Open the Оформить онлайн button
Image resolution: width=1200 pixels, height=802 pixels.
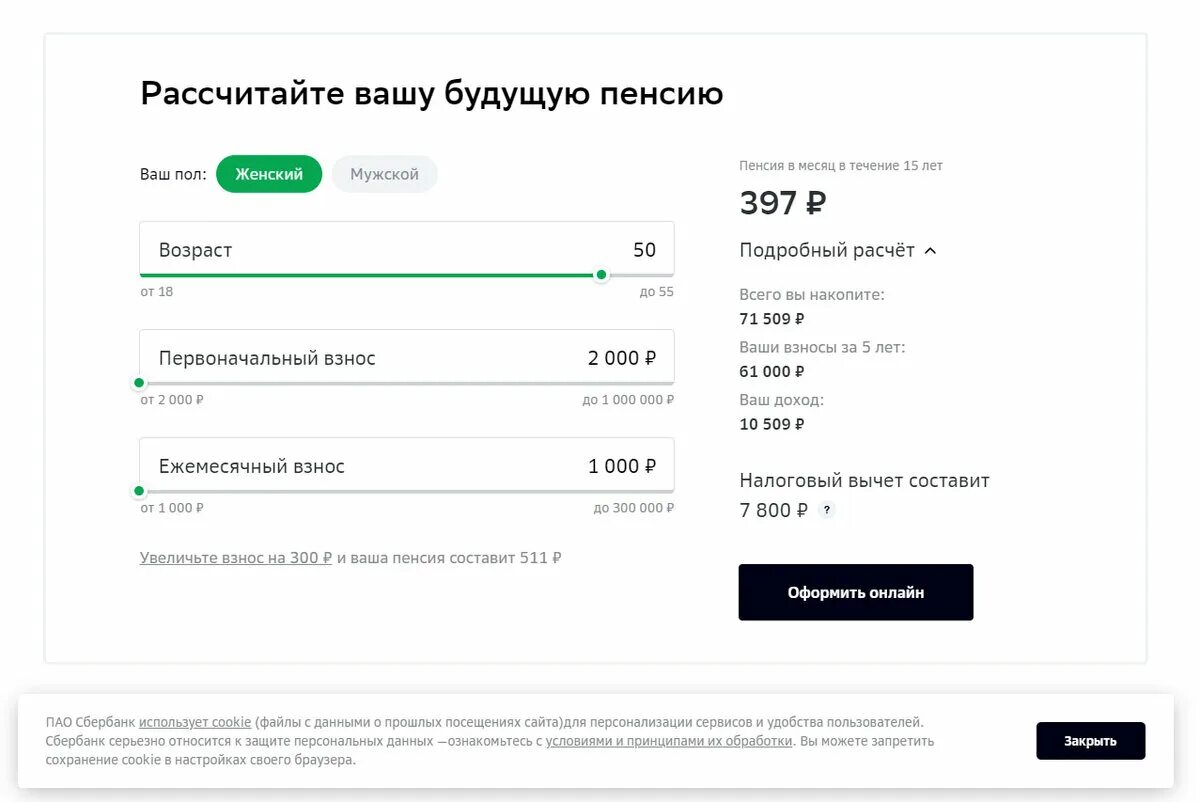pos(856,592)
